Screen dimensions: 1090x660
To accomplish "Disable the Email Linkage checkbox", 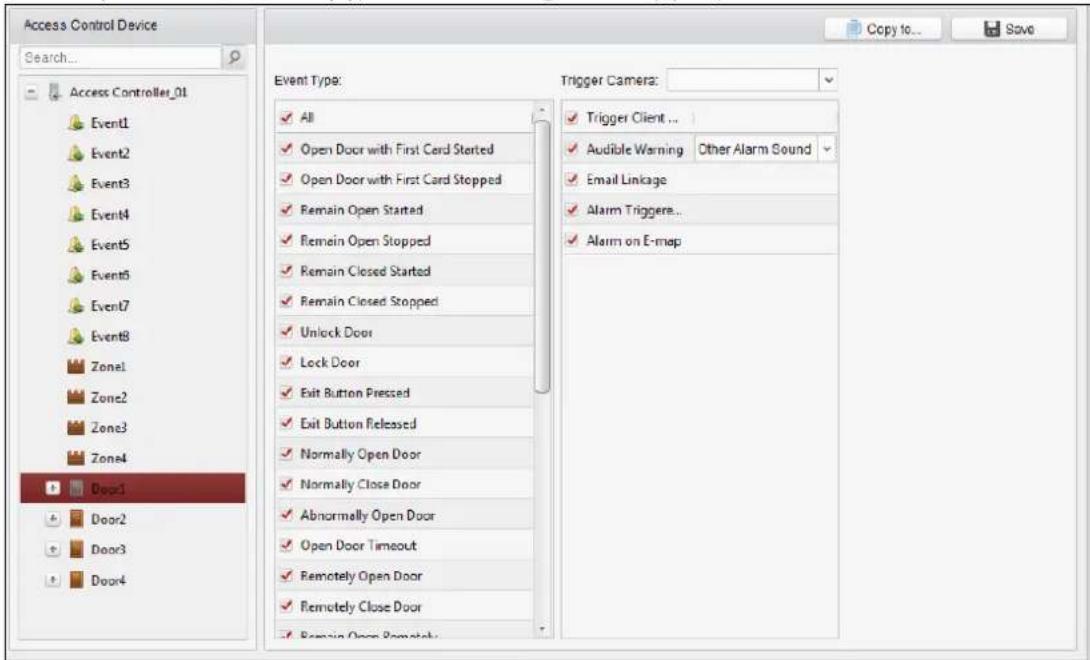I will coord(572,179).
